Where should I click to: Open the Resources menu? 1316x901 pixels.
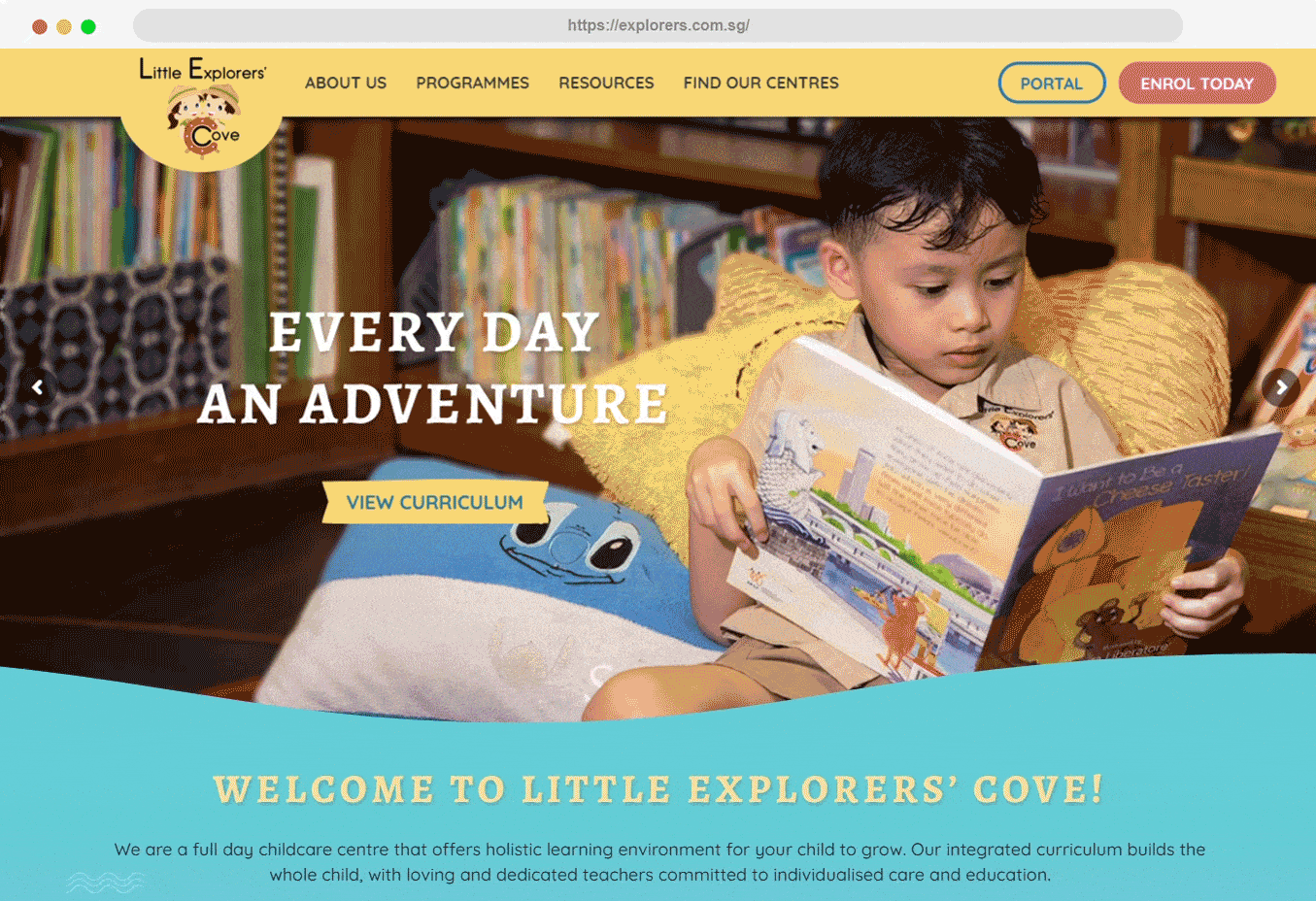coord(606,83)
